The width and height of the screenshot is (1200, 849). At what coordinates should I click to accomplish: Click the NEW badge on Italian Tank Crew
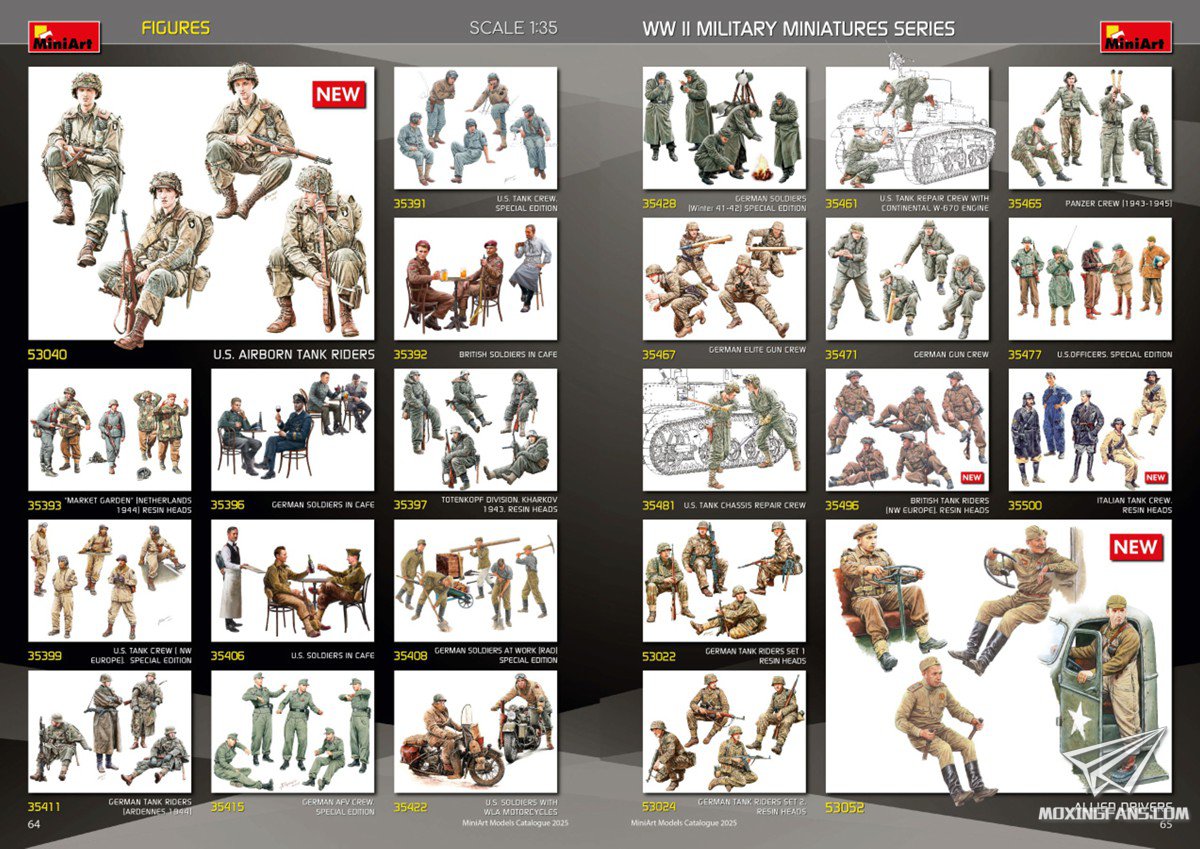coord(1155,478)
